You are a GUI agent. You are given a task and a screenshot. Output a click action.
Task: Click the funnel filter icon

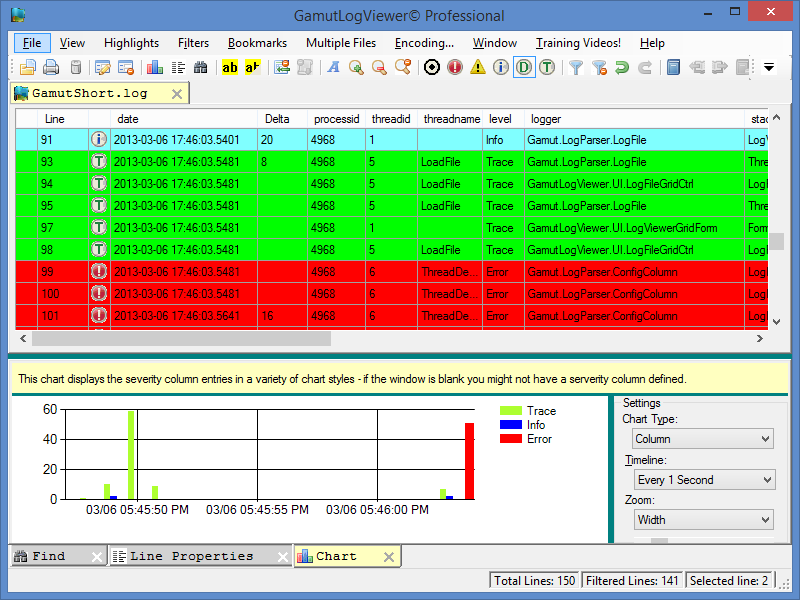coord(576,67)
